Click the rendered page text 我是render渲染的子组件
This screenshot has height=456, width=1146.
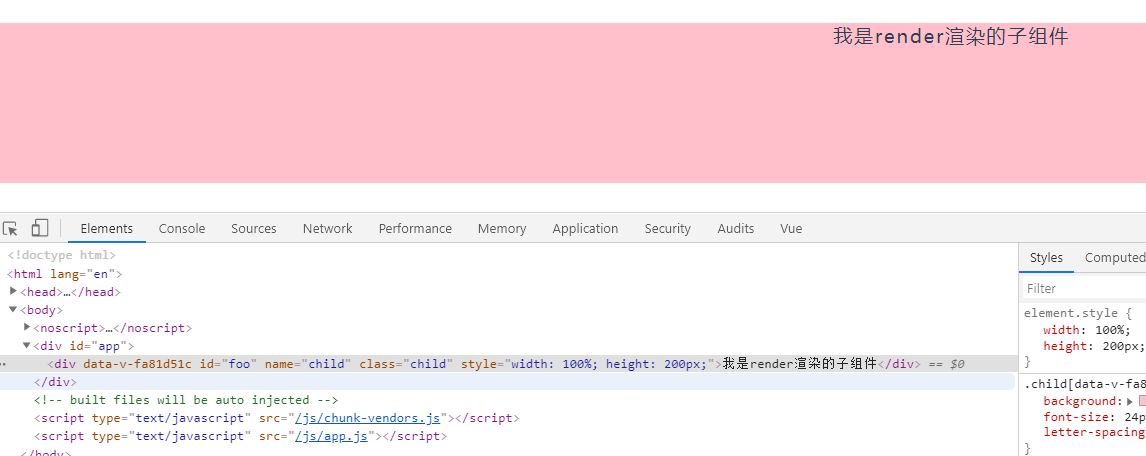(950, 37)
